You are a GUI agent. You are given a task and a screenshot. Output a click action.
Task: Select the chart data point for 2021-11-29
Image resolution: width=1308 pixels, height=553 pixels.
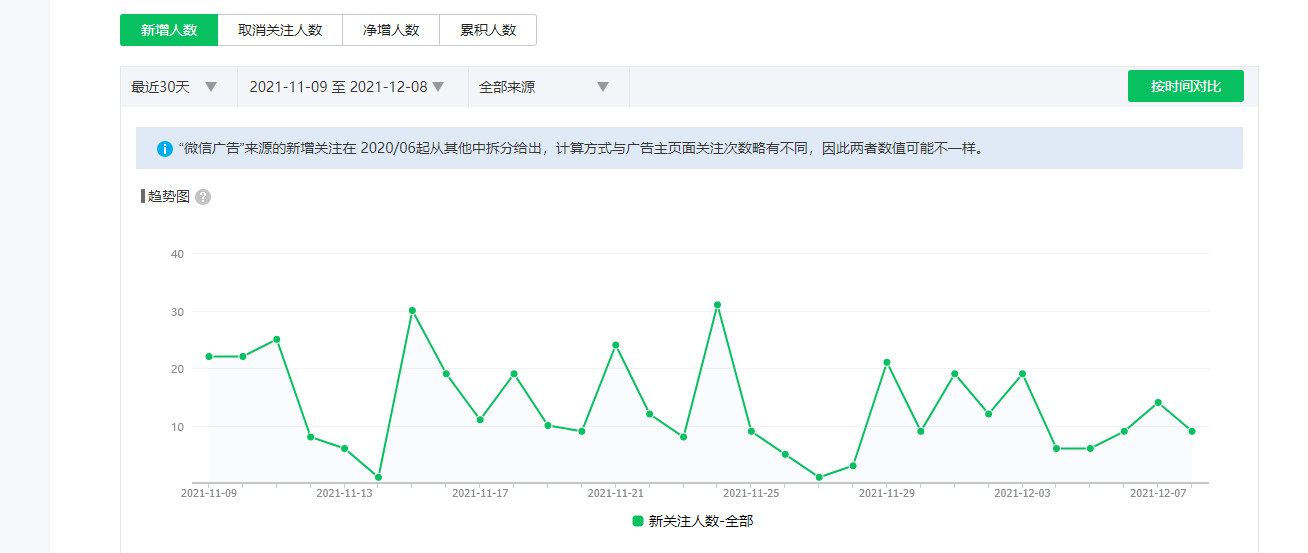887,362
